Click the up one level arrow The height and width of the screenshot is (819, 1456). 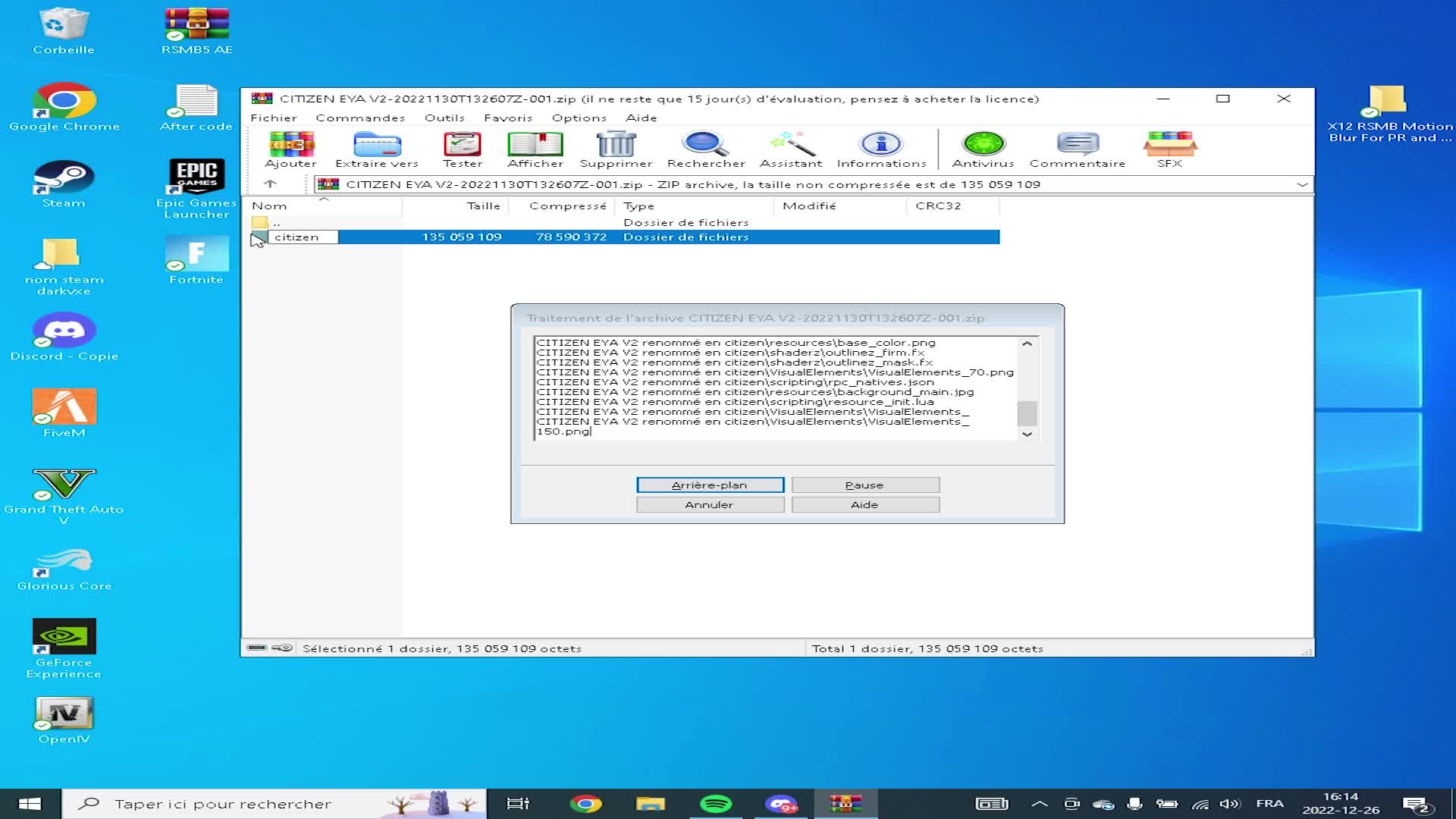pos(270,184)
